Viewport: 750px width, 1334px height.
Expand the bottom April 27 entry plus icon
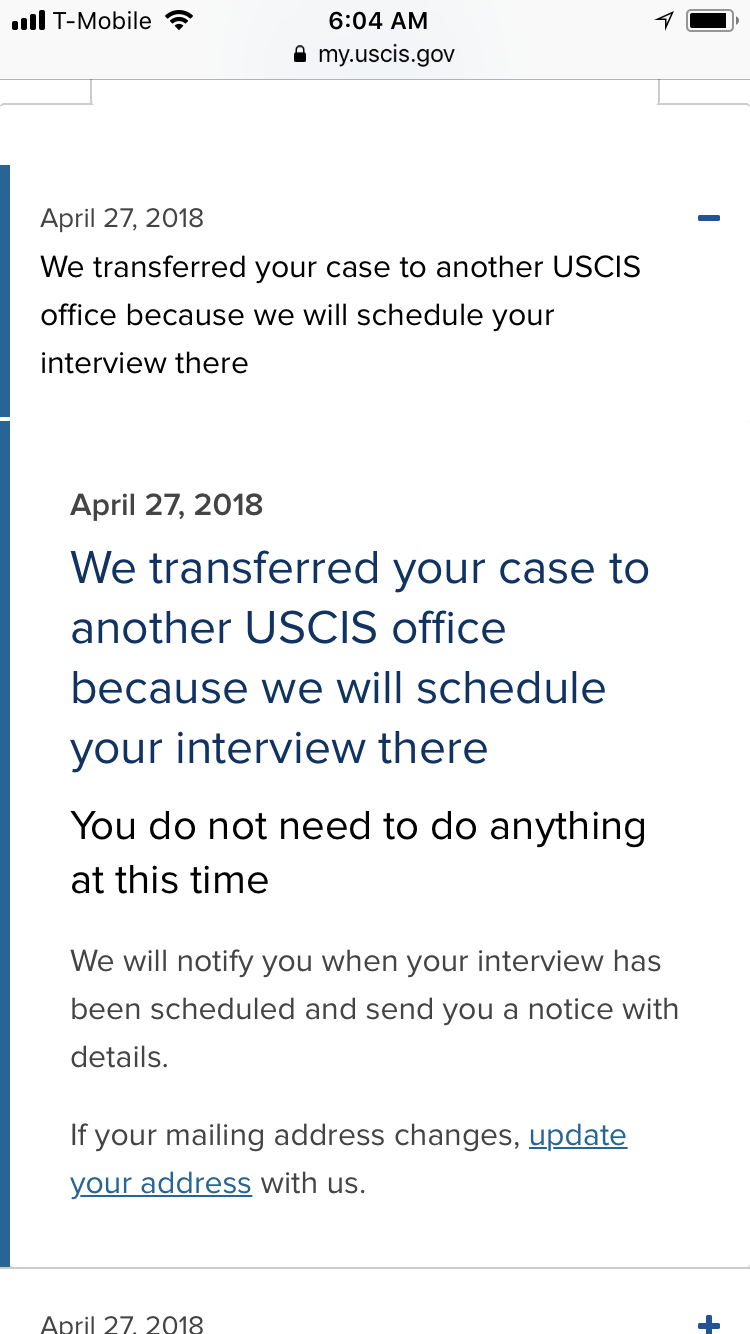(708, 1324)
